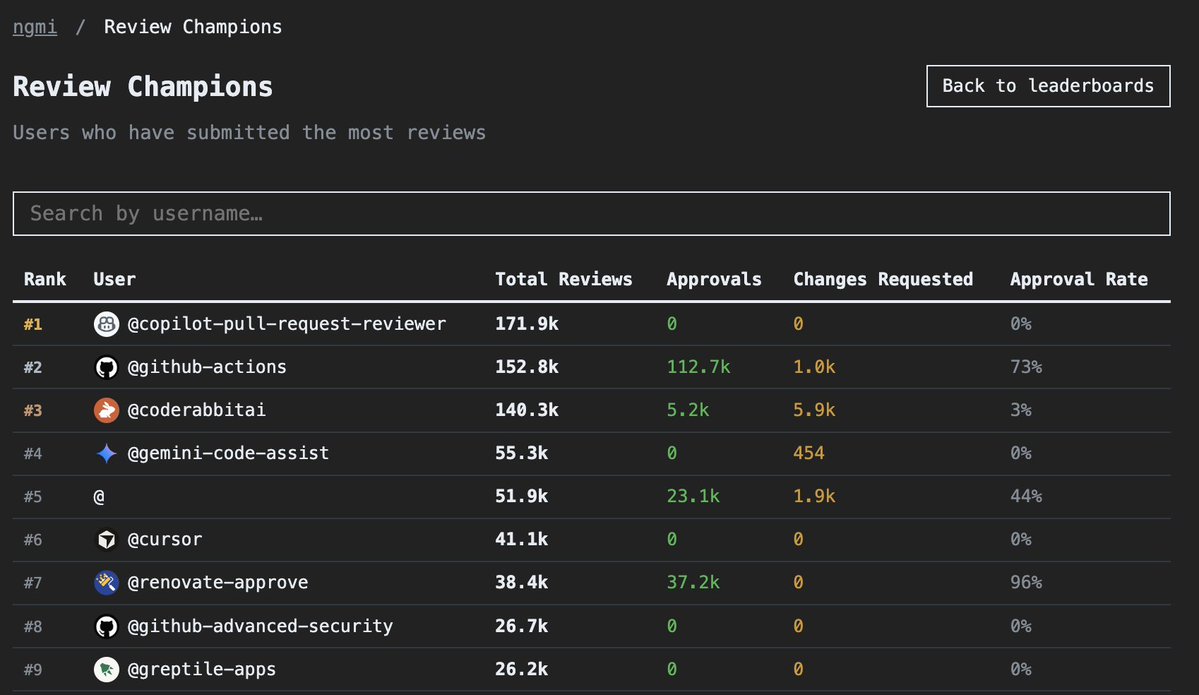Click the gemini-code-assist star icon
1199x695 pixels.
pos(106,453)
